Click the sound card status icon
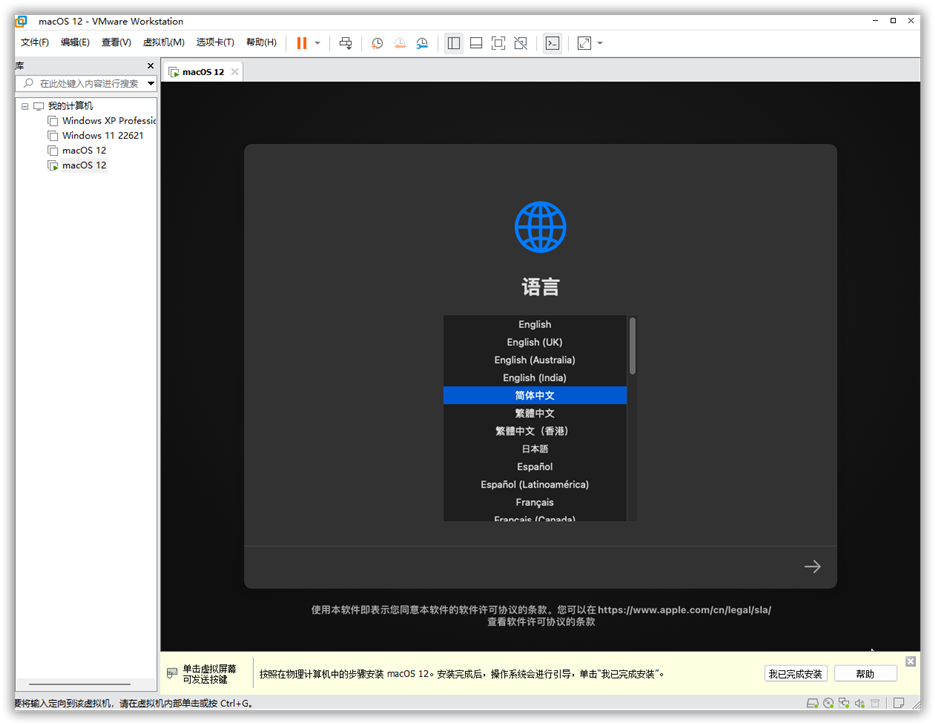 [x=859, y=704]
